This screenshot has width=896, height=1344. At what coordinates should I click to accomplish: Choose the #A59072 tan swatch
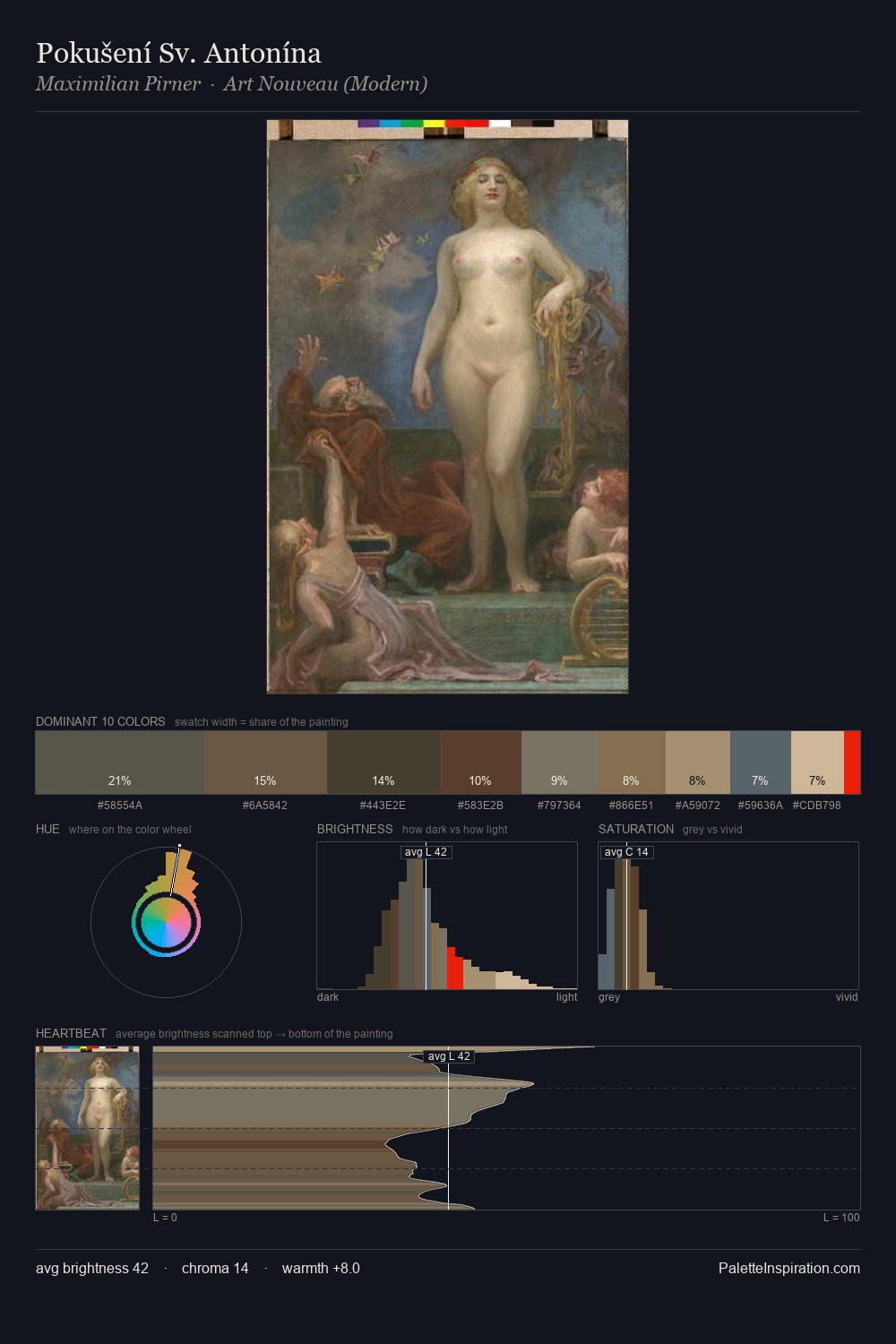[x=698, y=762]
